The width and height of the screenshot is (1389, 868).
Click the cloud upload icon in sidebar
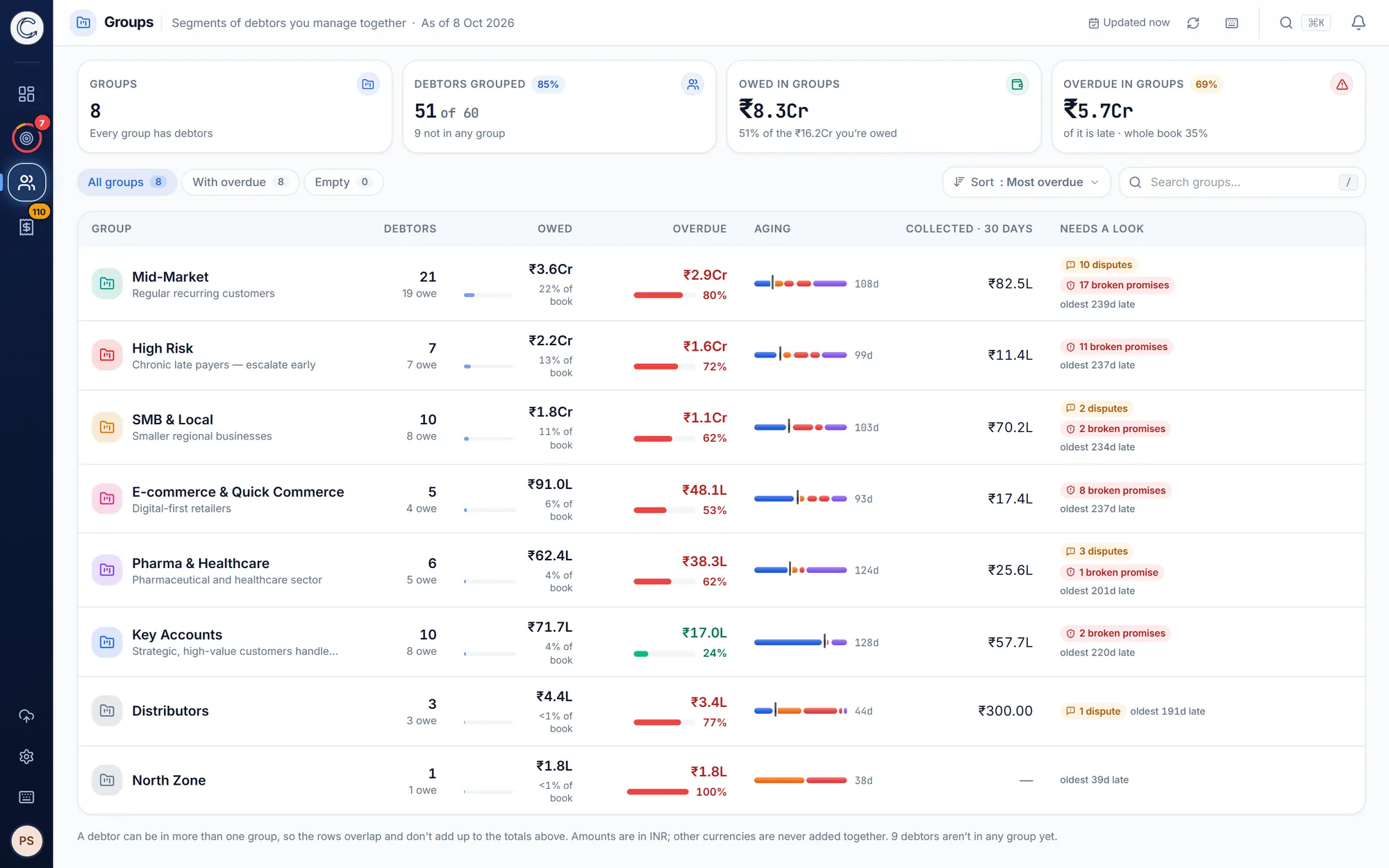26,716
